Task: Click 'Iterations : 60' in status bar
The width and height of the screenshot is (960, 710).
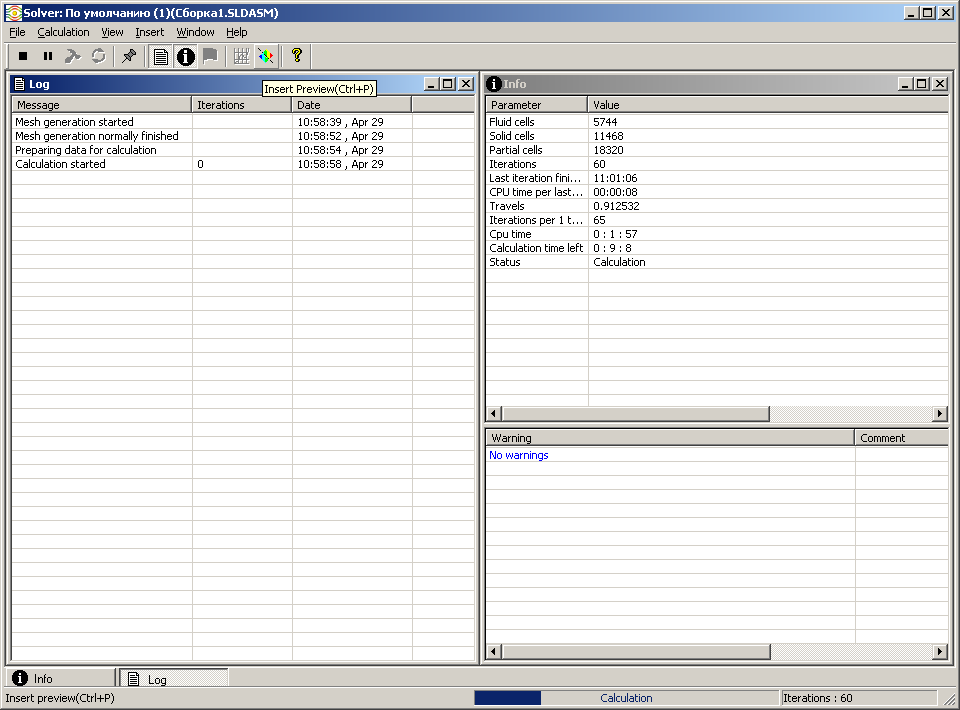Action: coord(817,698)
